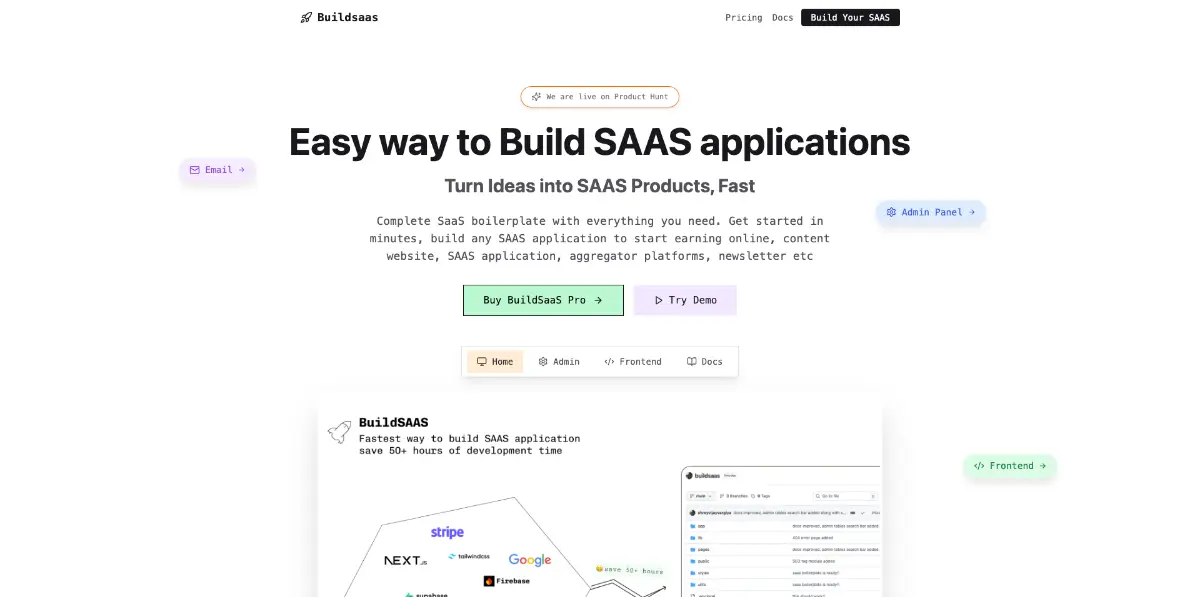Click the Turn Ideas into SAAS Products, Fast subtitle

(x=600, y=186)
